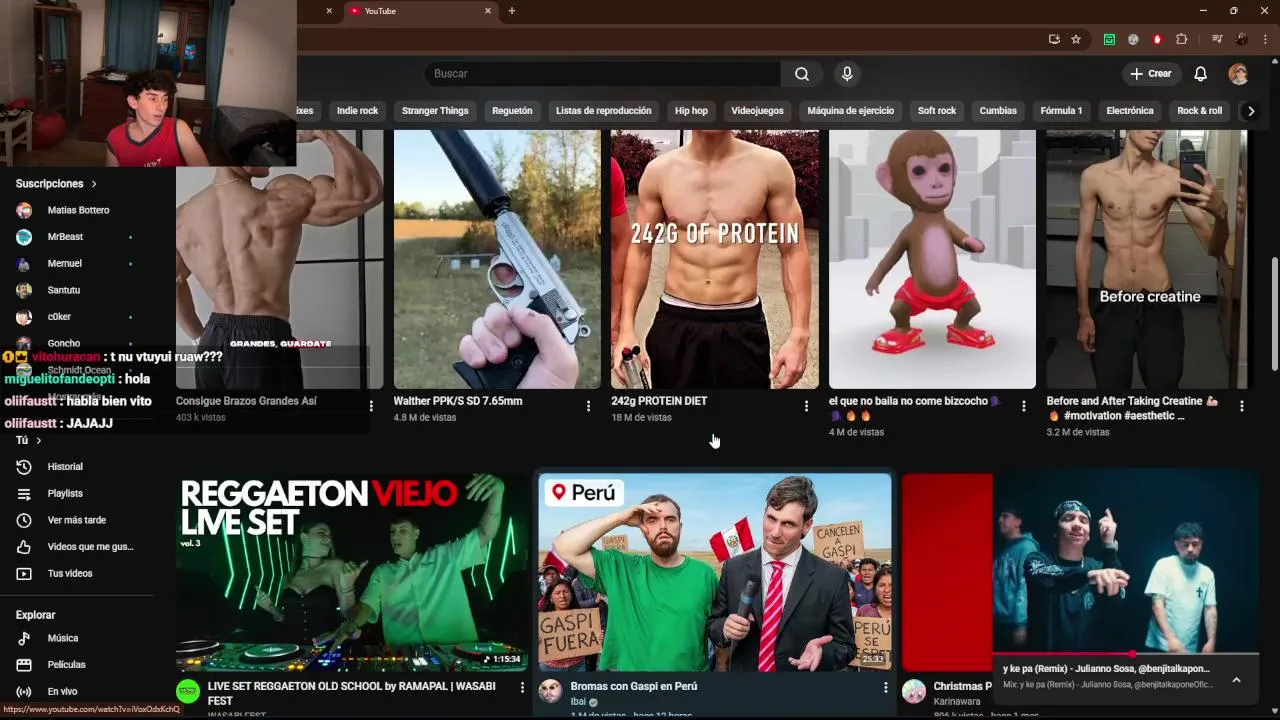Viewport: 1280px width, 720px height.
Task: Open the dancing monkey short thumbnail
Action: coord(932,259)
